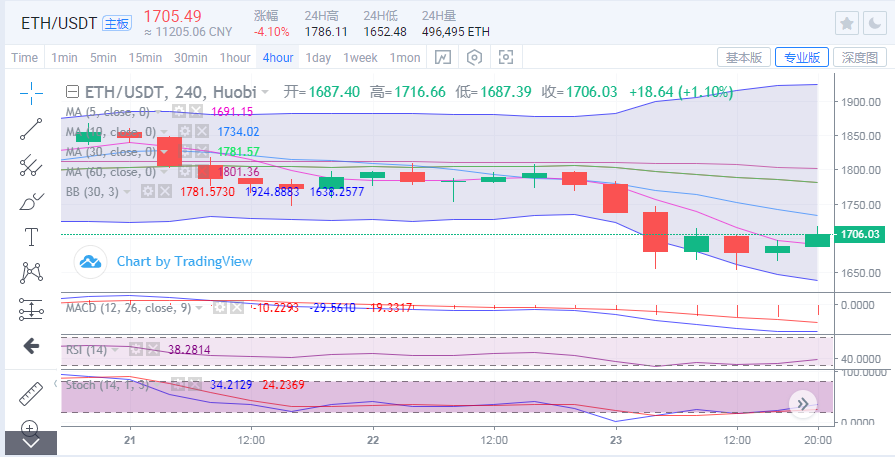Viewport: 895px width, 457px height.
Task: Select the 5min interval
Action: [103, 58]
